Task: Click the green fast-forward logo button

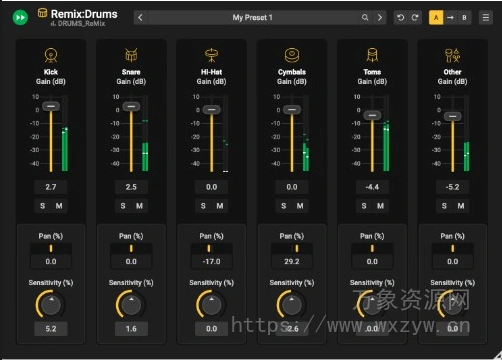Action: [20, 17]
